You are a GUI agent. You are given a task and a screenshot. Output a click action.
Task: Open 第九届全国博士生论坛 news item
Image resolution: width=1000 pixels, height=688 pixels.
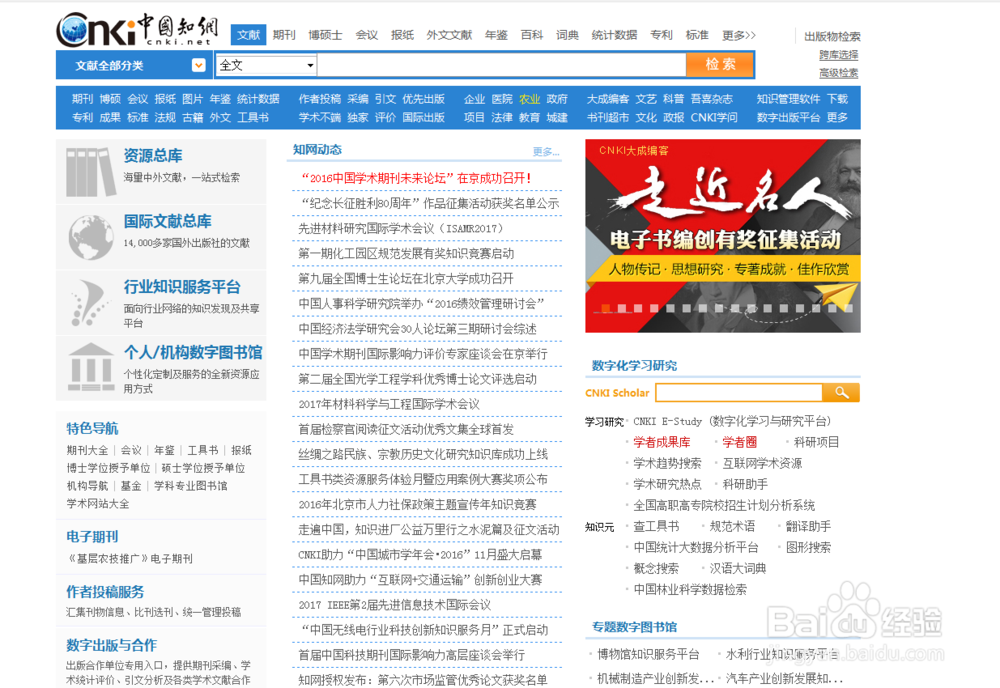(406, 279)
